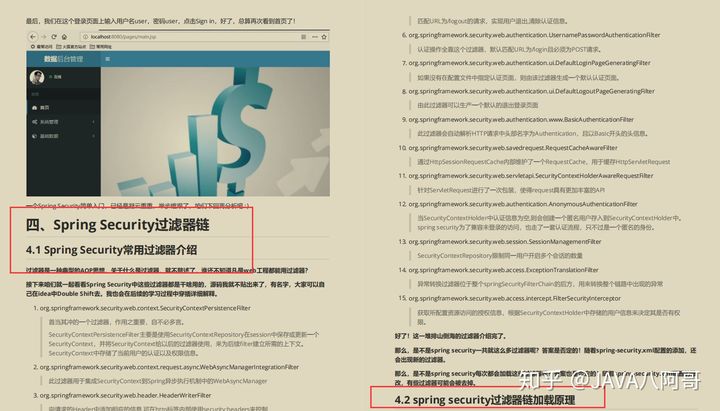720x411 pixels.
Task: Click the browser back arrow button
Action: [x=32, y=36]
